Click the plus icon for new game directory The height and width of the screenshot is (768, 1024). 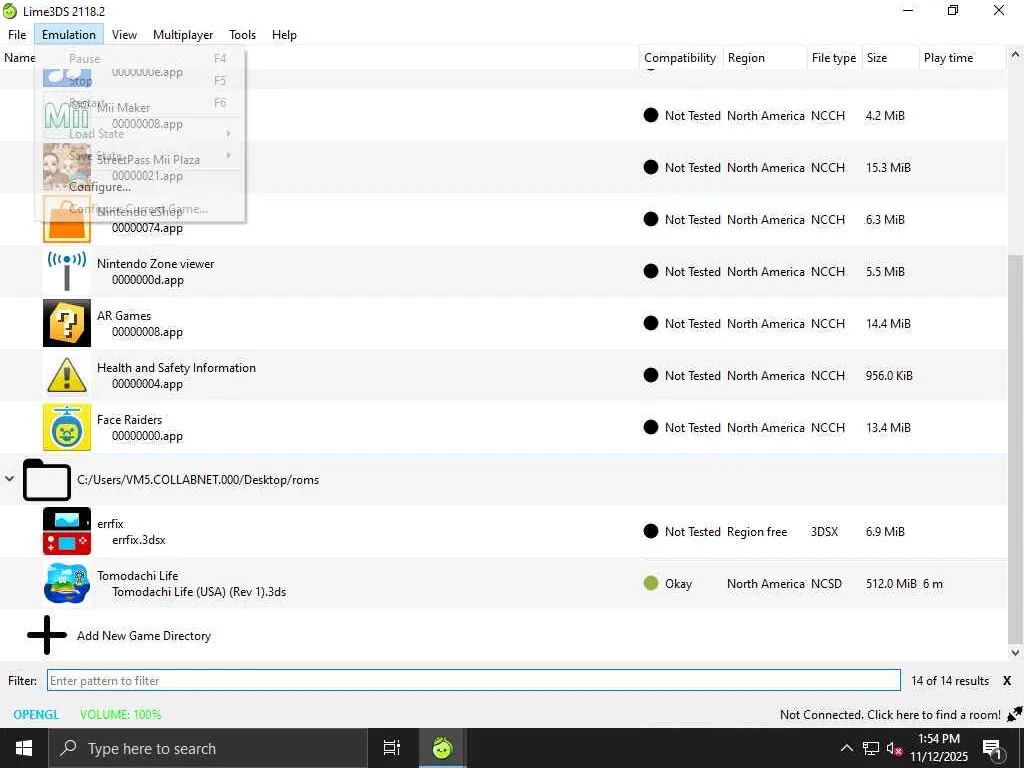pyautogui.click(x=46, y=635)
